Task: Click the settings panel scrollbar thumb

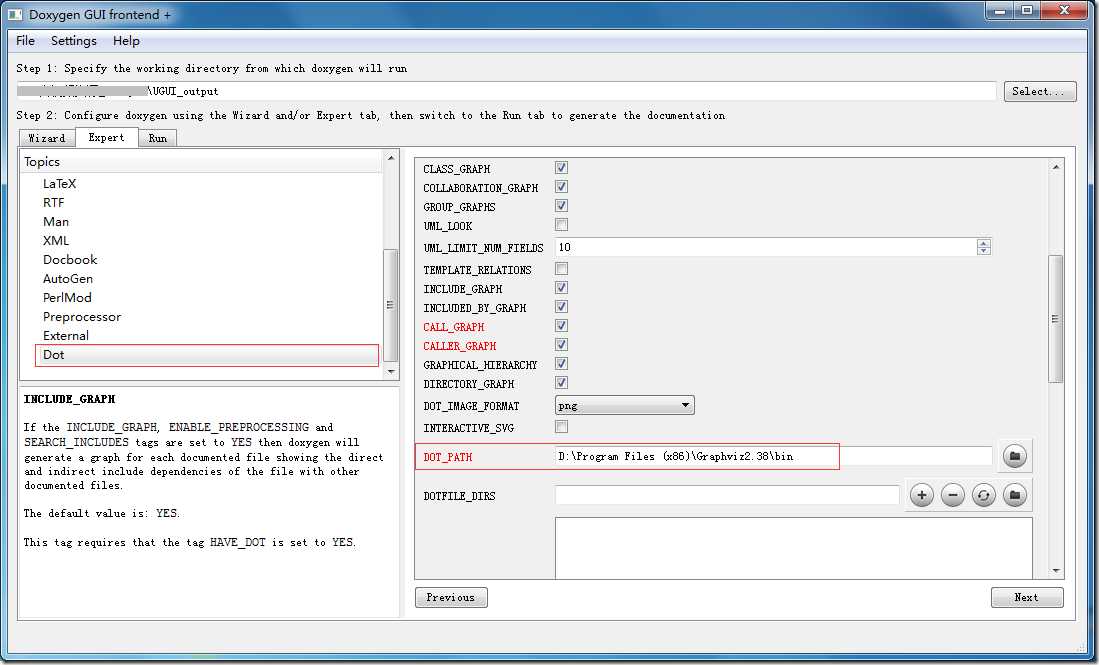Action: [x=1056, y=319]
